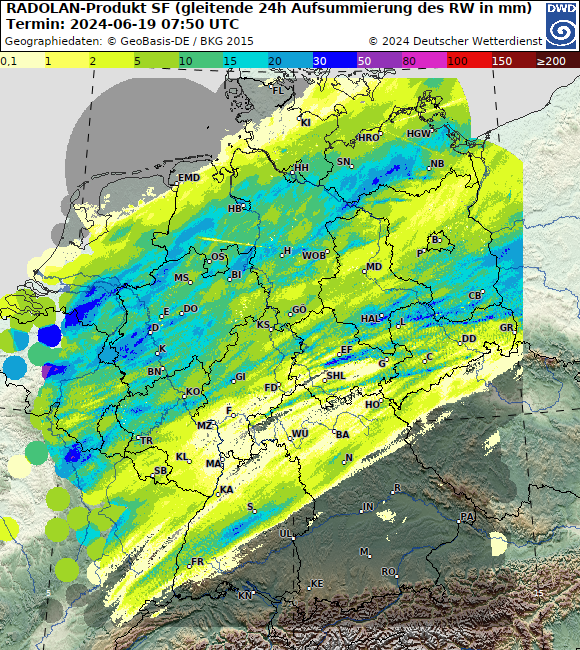This screenshot has width=580, height=650.
Task: Click the KN city label
Action: point(245,595)
